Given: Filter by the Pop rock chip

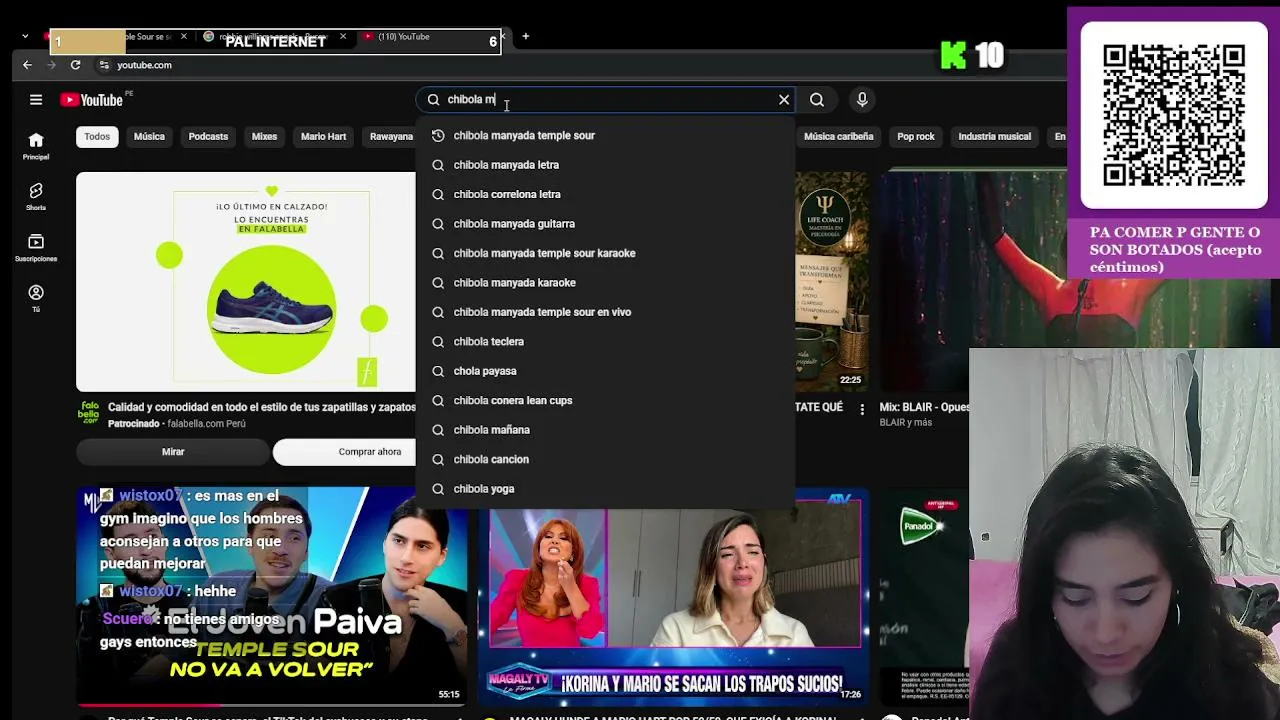Looking at the screenshot, I should (x=915, y=137).
